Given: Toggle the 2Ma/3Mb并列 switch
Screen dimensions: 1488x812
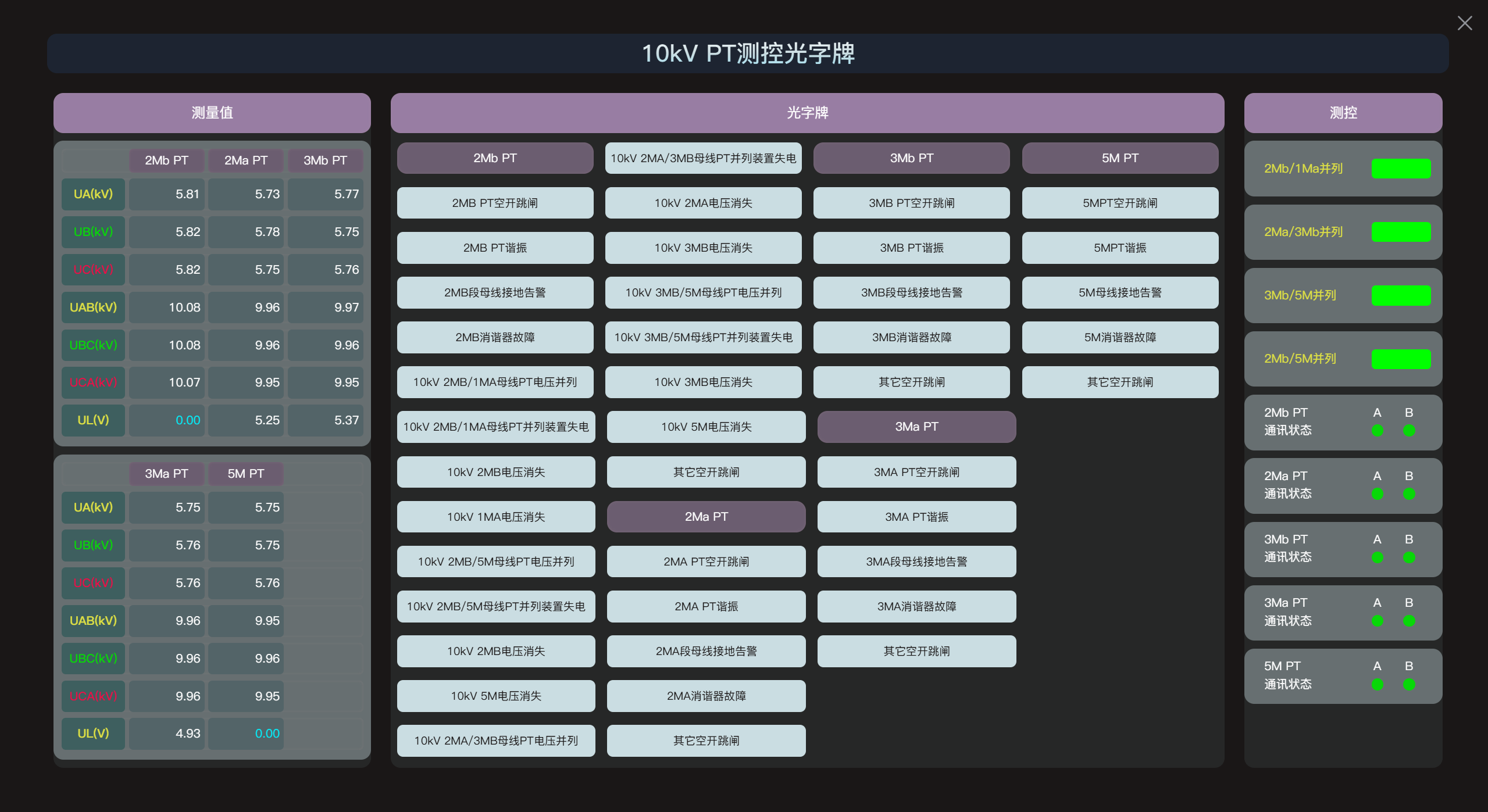Looking at the screenshot, I should (x=1400, y=231).
